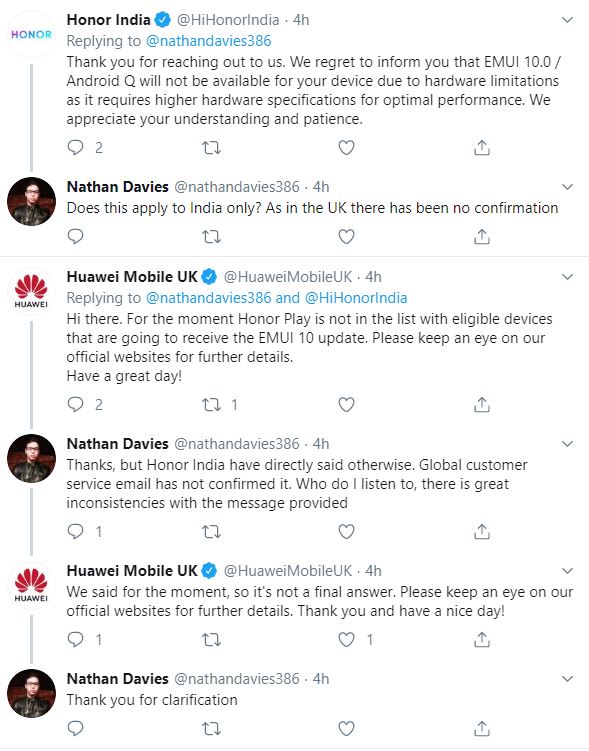Expand options menu on first Huawei Mobile UK tweet
This screenshot has height=751, width=589.
(567, 277)
